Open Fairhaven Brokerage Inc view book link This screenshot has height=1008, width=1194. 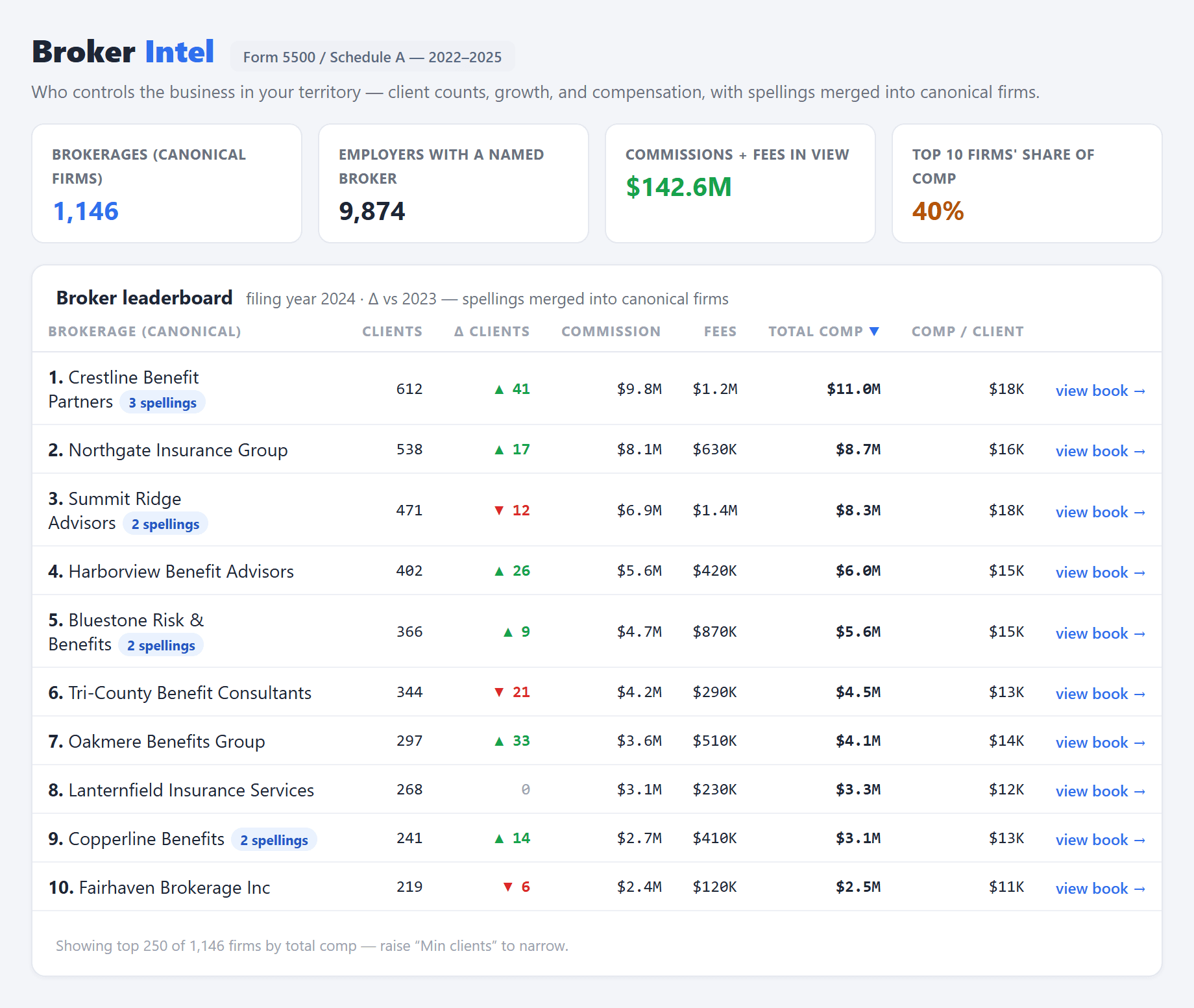(x=1100, y=889)
